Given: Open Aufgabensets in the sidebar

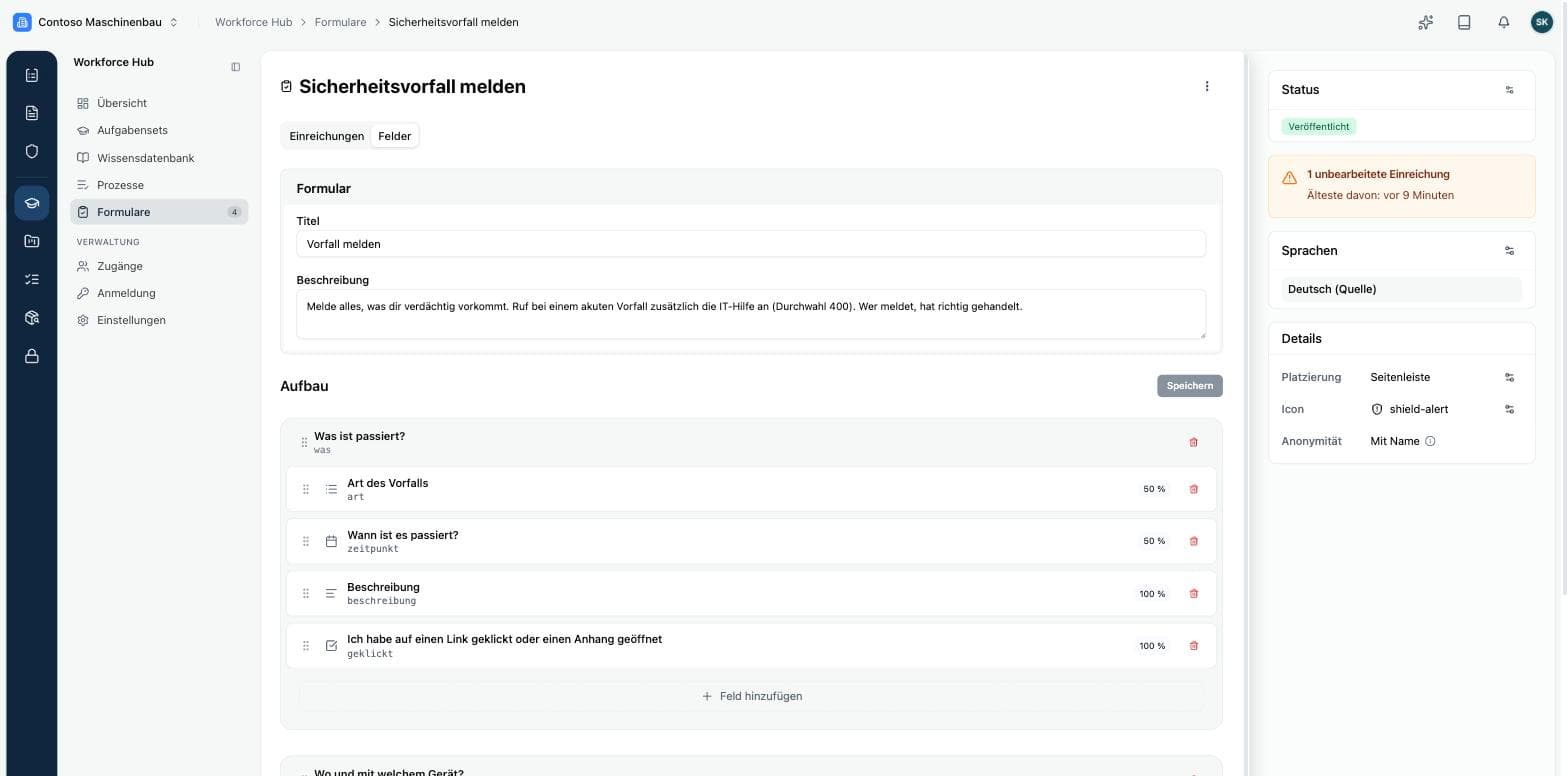Looking at the screenshot, I should tap(159, 130).
